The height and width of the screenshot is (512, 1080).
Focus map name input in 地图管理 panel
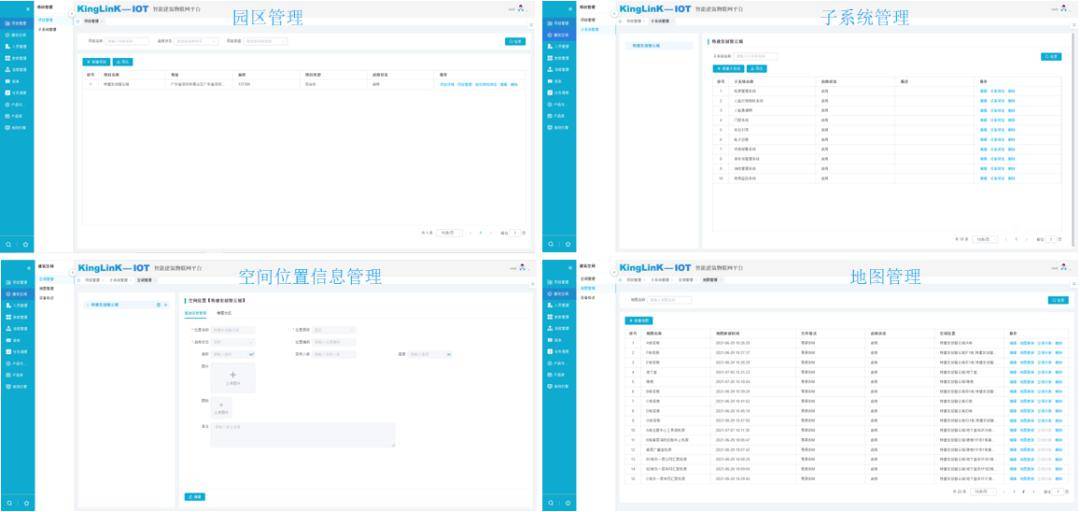(669, 300)
